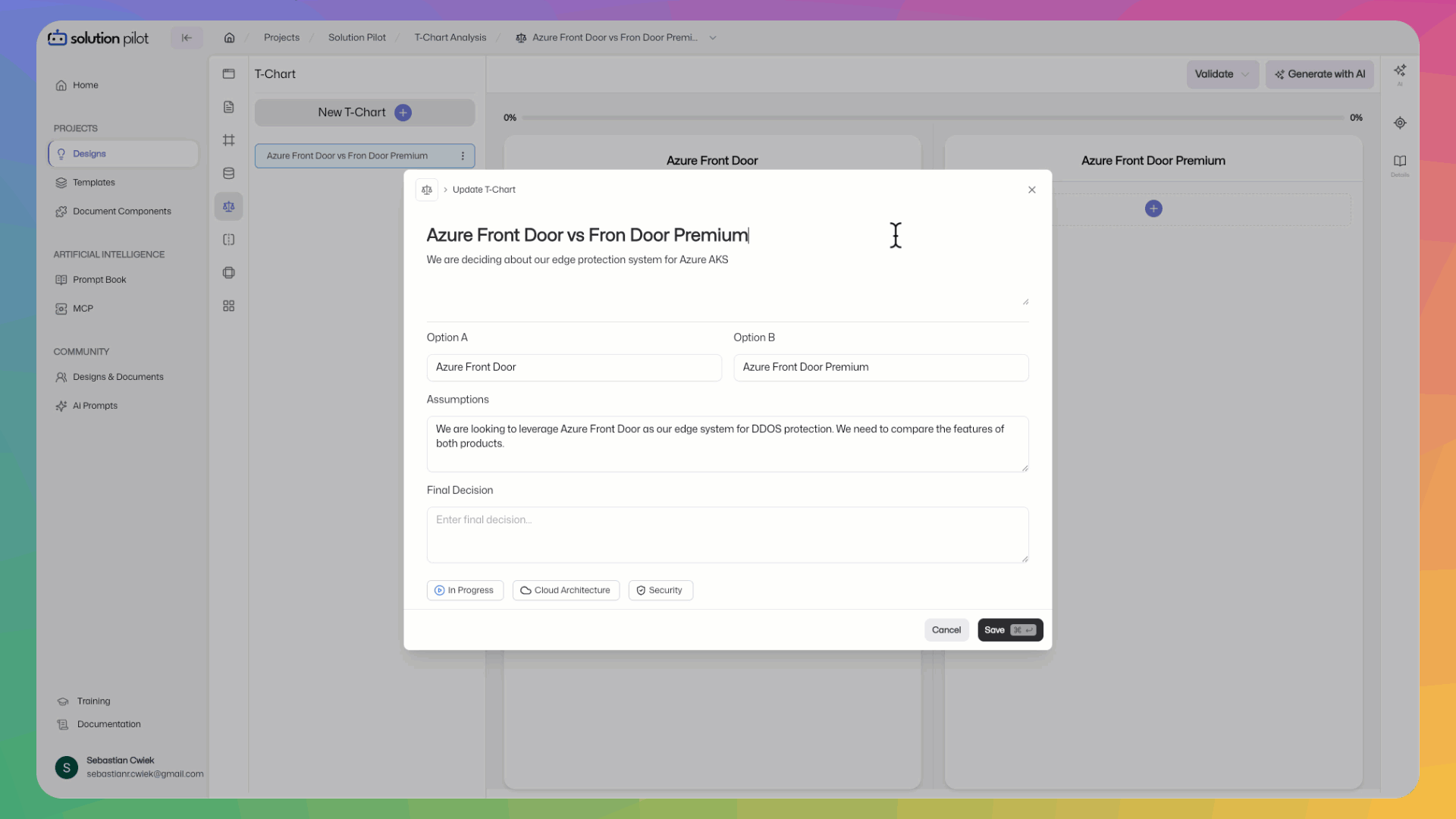
Task: Click the Final Decision text area
Action: tap(727, 535)
